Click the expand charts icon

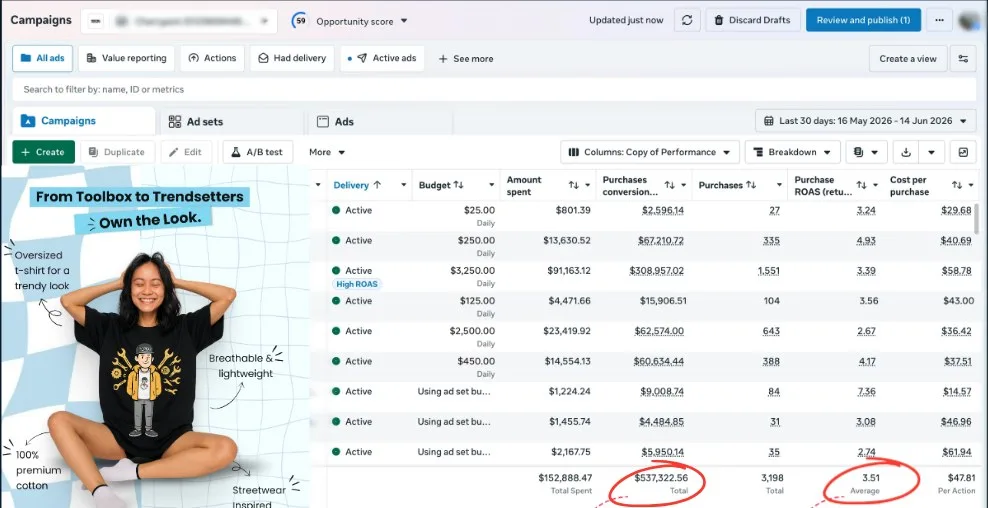pyautogui.click(x=963, y=152)
